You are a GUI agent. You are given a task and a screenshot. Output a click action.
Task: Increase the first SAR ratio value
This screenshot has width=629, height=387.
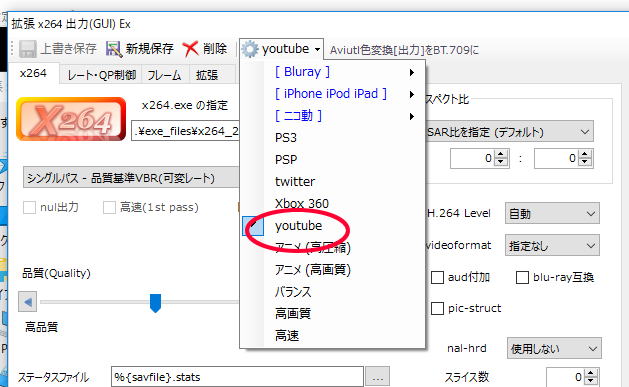point(501,154)
